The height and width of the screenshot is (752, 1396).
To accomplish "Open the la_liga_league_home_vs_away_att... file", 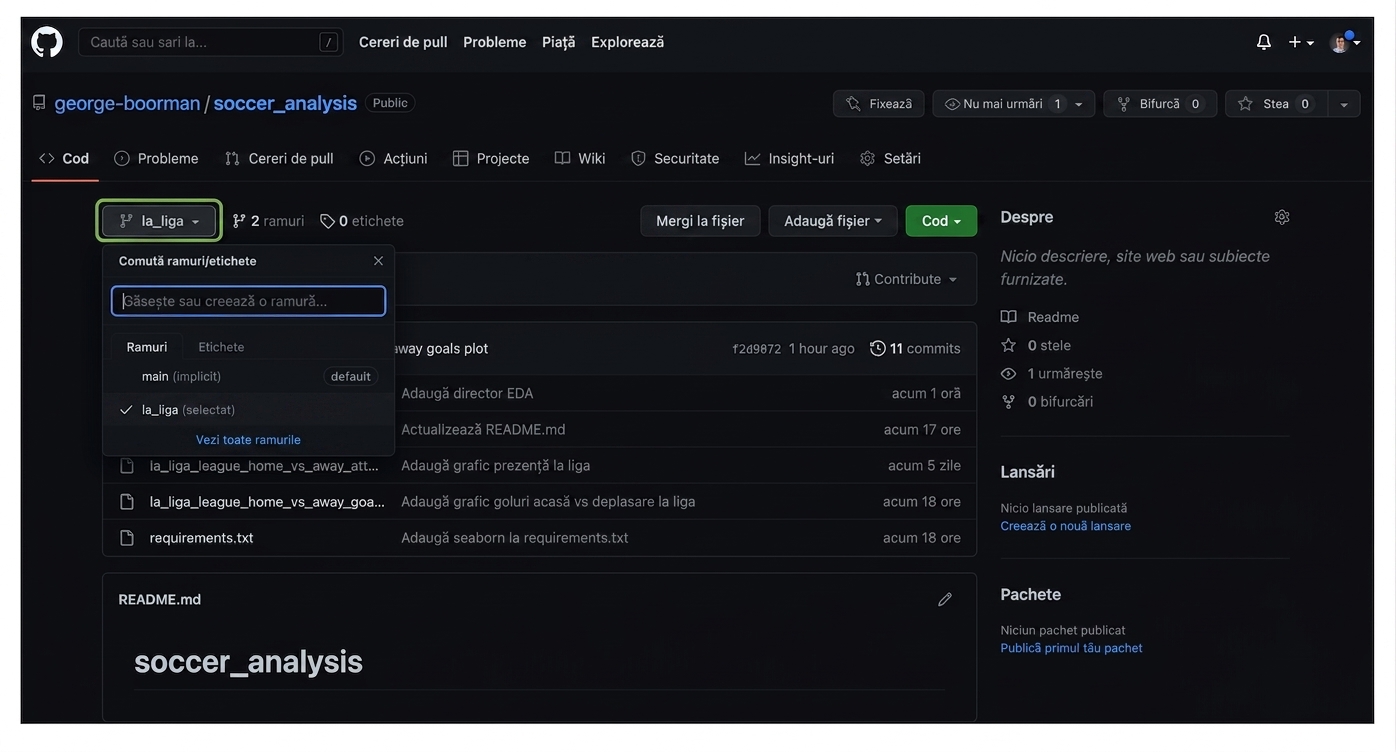I will pos(265,465).
